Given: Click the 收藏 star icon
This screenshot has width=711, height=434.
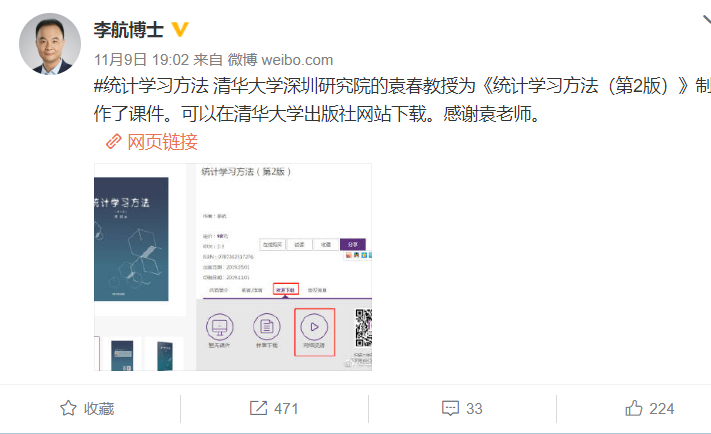Looking at the screenshot, I should [68, 408].
